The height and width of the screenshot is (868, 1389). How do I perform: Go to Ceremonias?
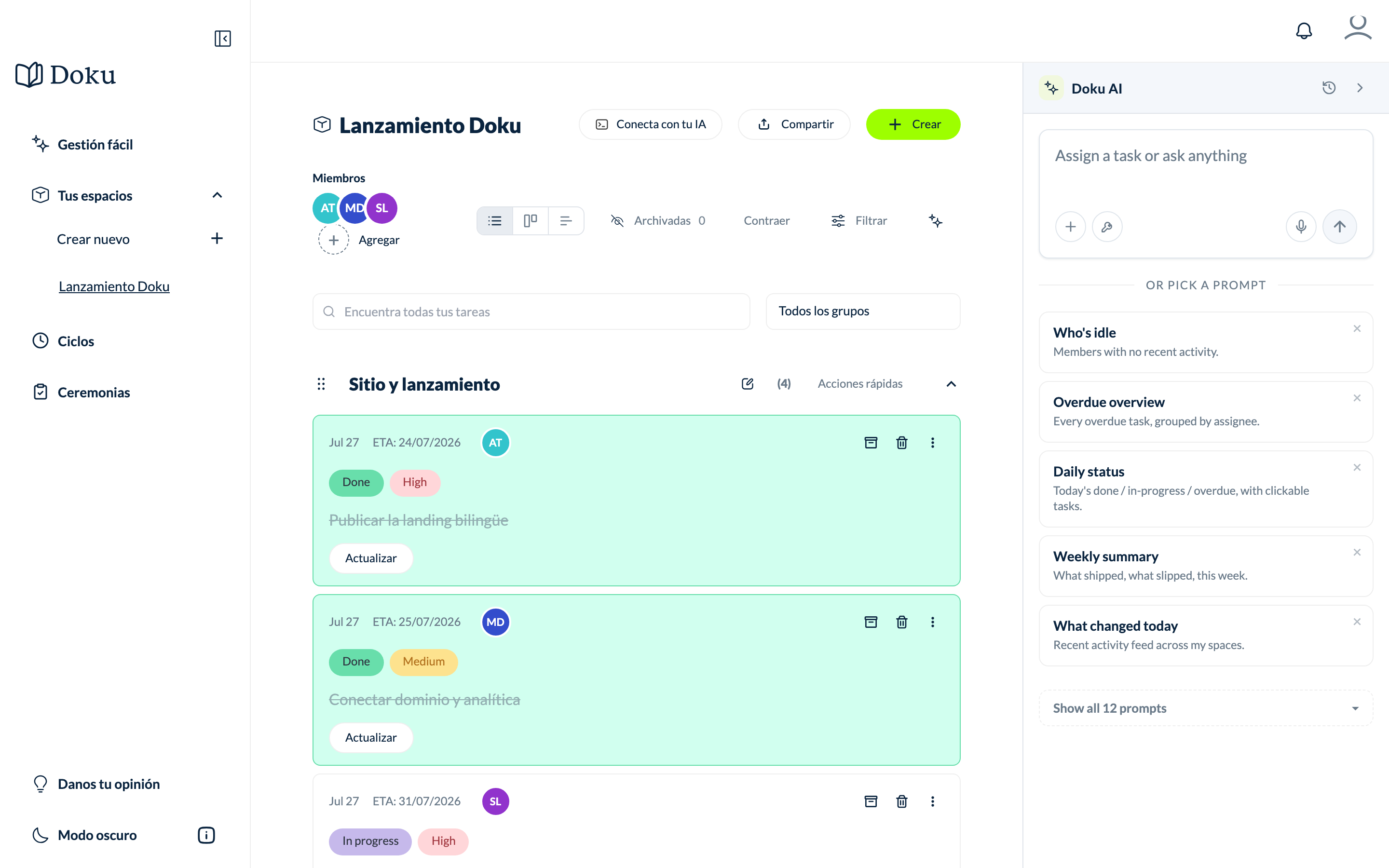pos(81,392)
